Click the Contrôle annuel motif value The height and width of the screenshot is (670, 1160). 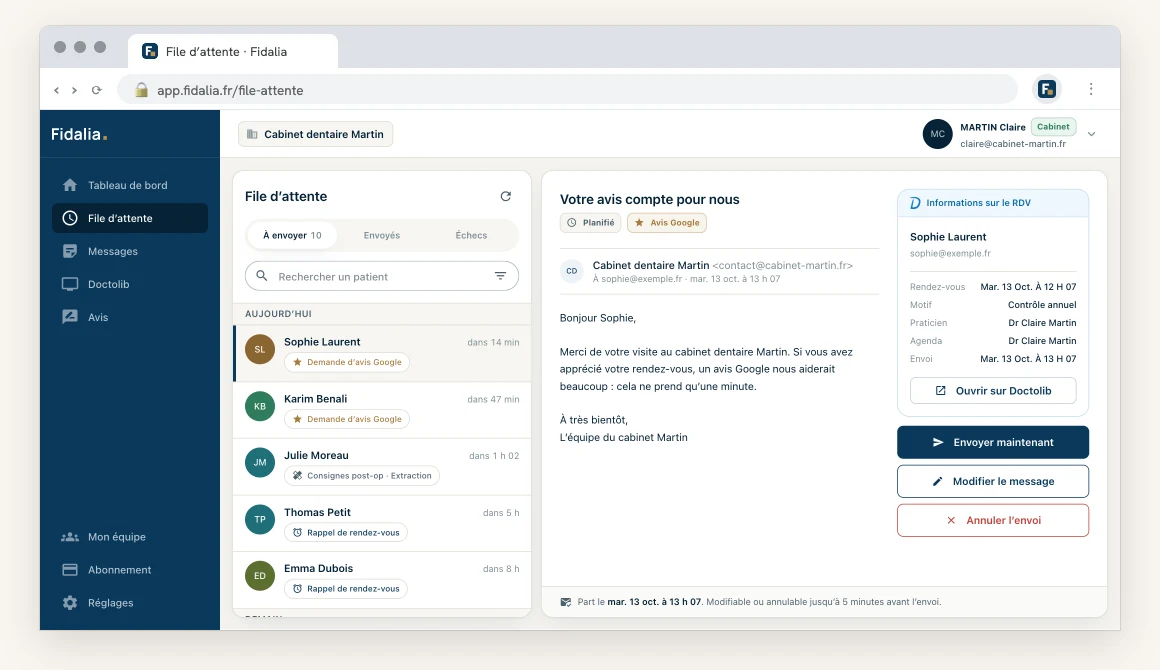click(x=1042, y=305)
